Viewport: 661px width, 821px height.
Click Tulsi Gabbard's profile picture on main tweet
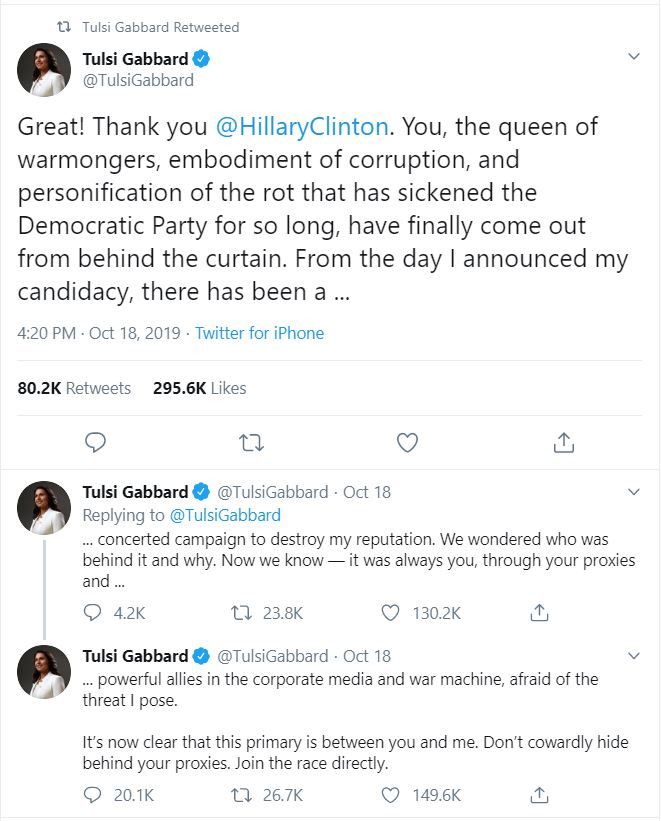(44, 69)
